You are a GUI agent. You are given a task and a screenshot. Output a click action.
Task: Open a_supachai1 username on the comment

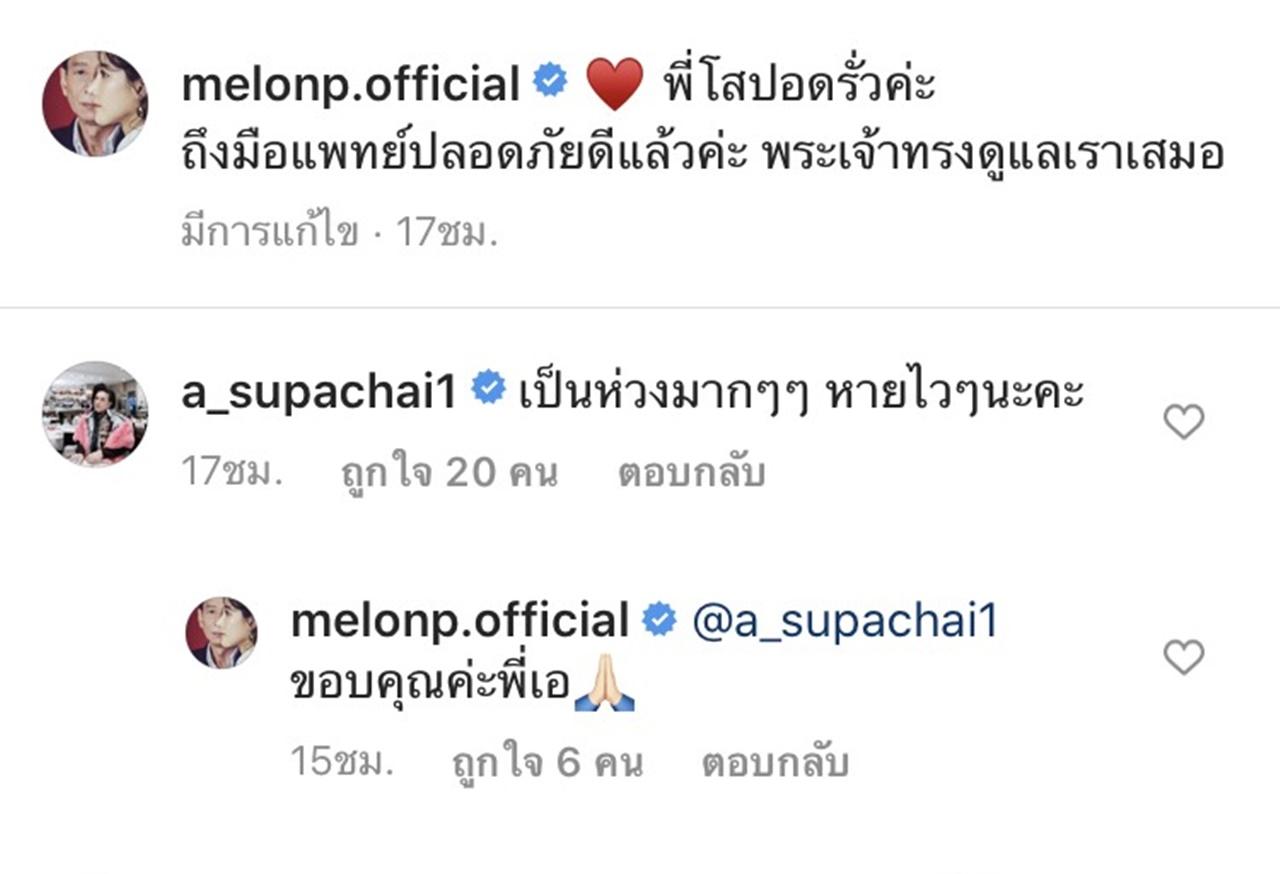tap(318, 390)
